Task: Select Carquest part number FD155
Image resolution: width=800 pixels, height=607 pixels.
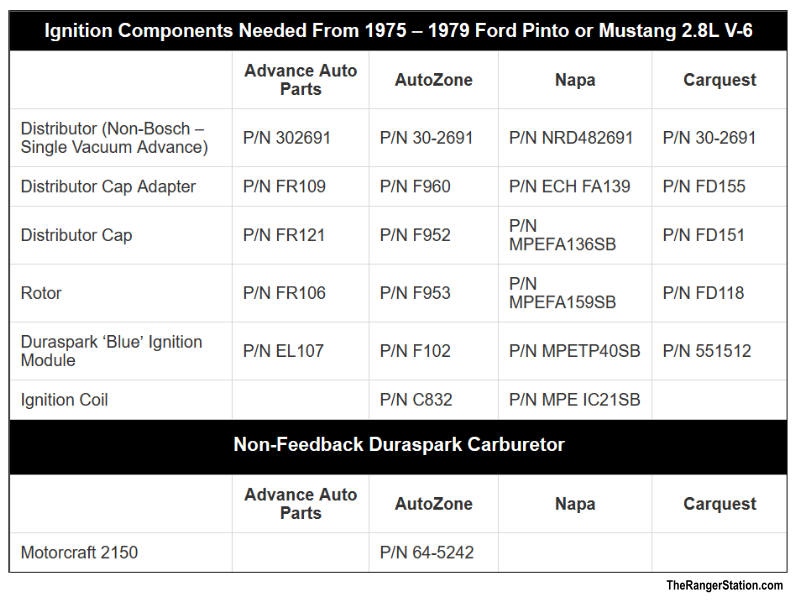Action: coord(704,186)
